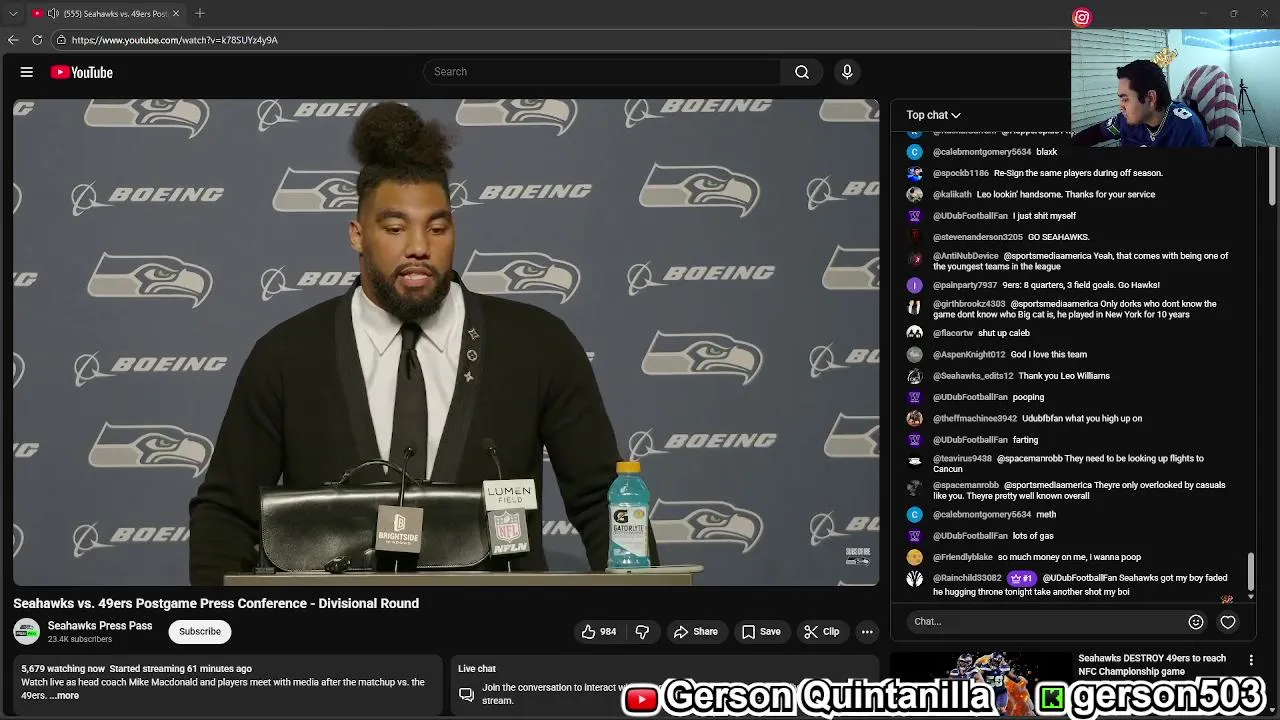This screenshot has width=1280, height=720.
Task: Save the video to a playlist
Action: click(x=761, y=631)
